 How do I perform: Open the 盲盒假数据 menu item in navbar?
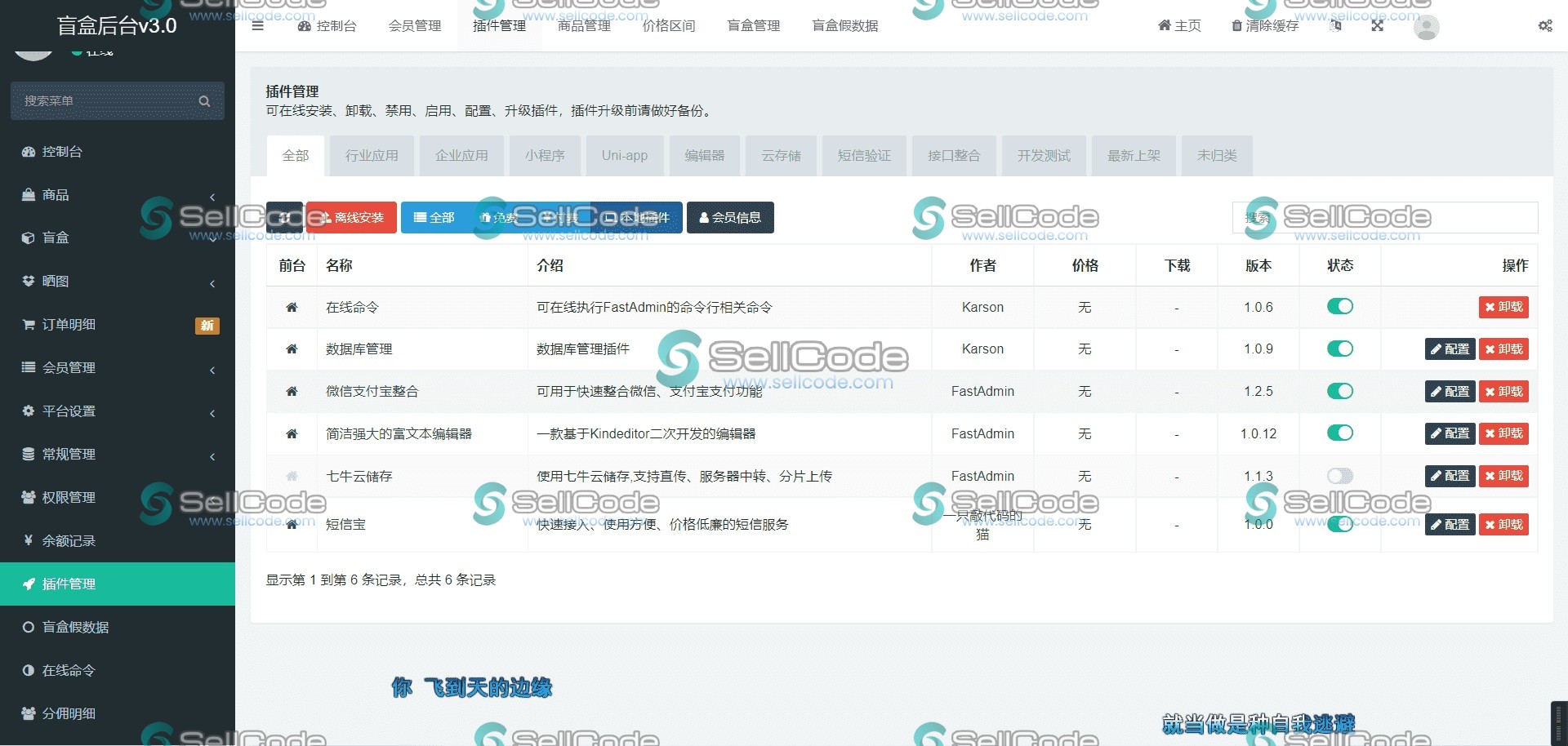tap(845, 25)
